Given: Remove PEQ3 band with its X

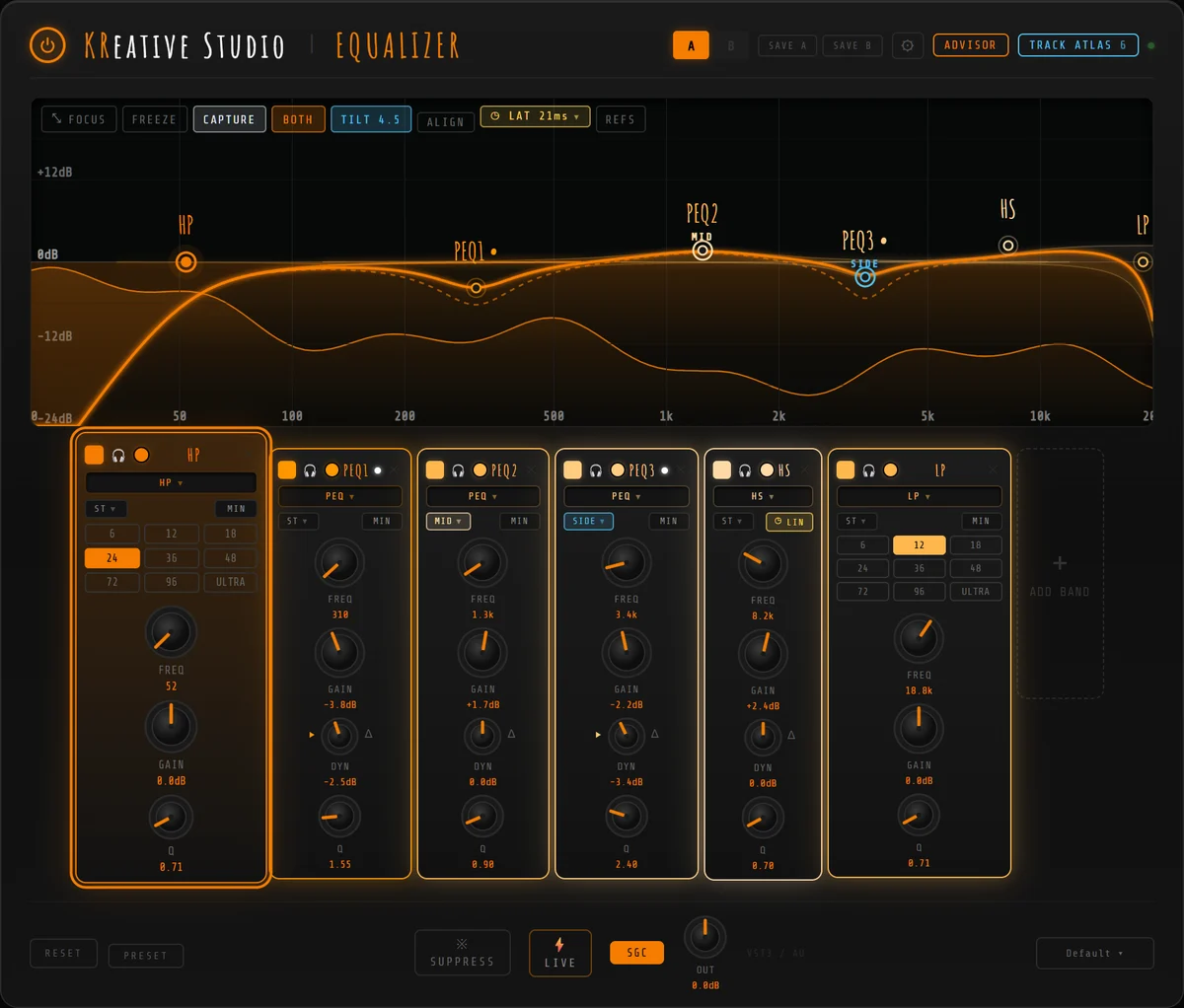Looking at the screenshot, I should point(680,470).
